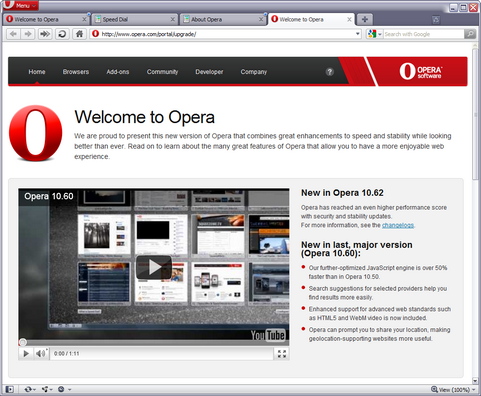
Task: Open the Add-ons navigation item
Action: tap(118, 72)
